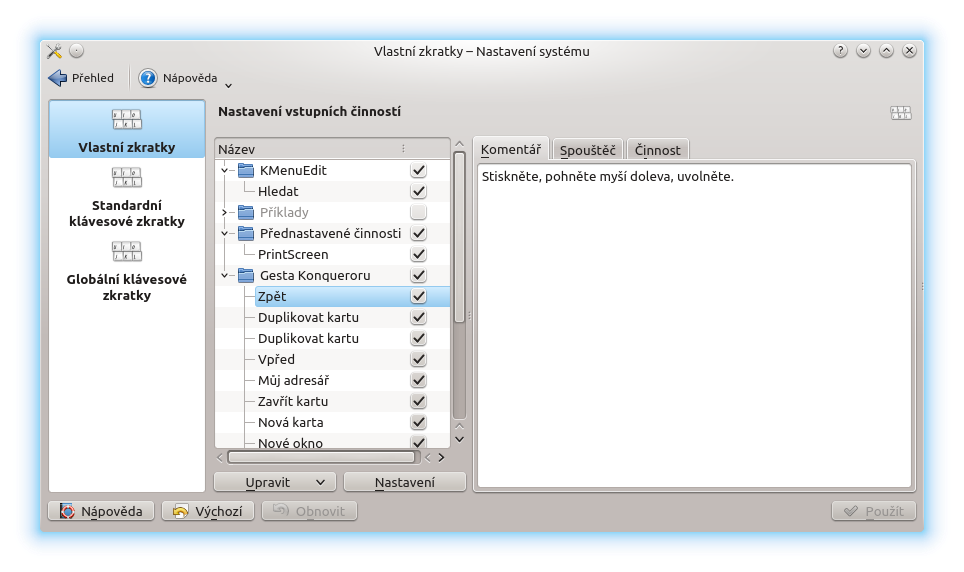Image resolution: width=964 pixels, height=572 pixels.
Task: Switch to the Komentář tab
Action: 511,149
